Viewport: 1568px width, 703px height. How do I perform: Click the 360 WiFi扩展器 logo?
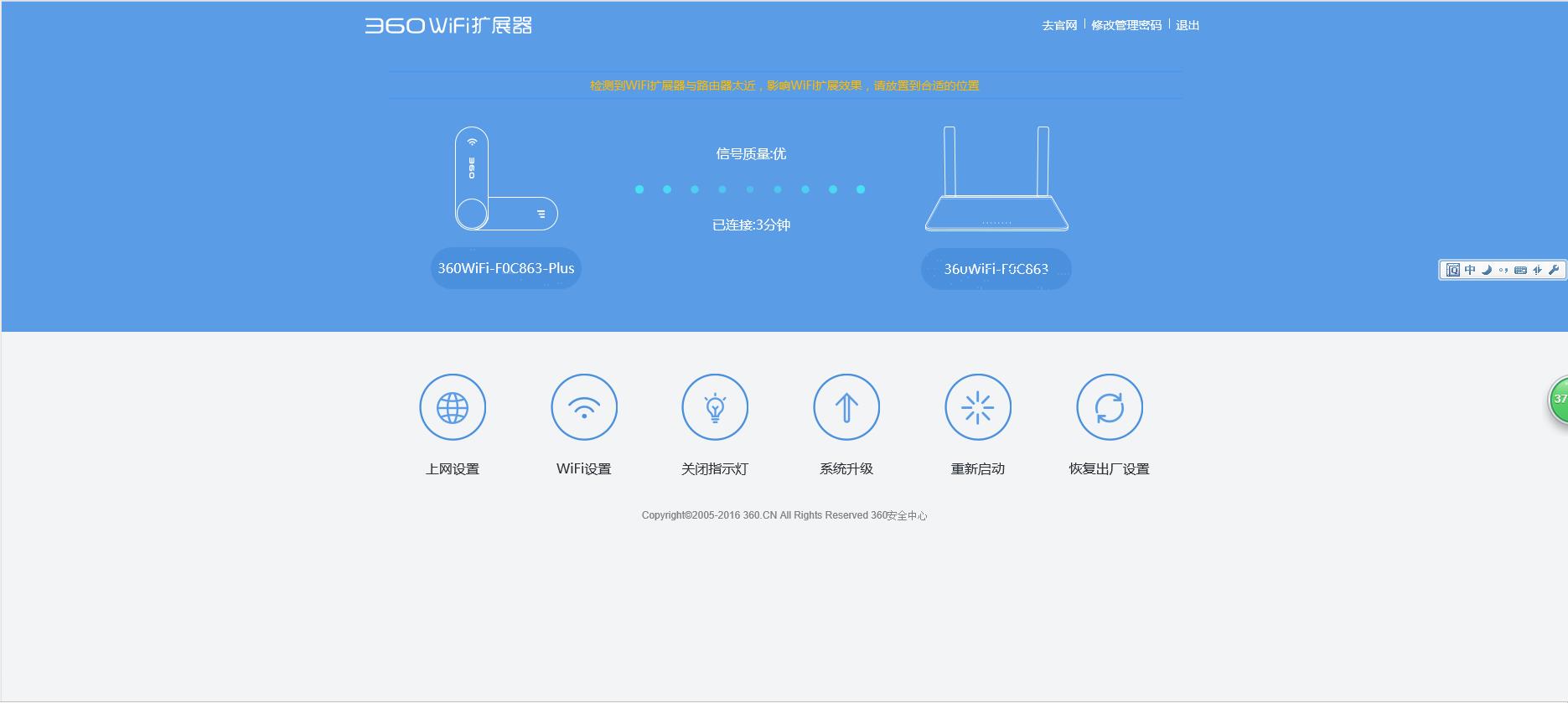(448, 26)
